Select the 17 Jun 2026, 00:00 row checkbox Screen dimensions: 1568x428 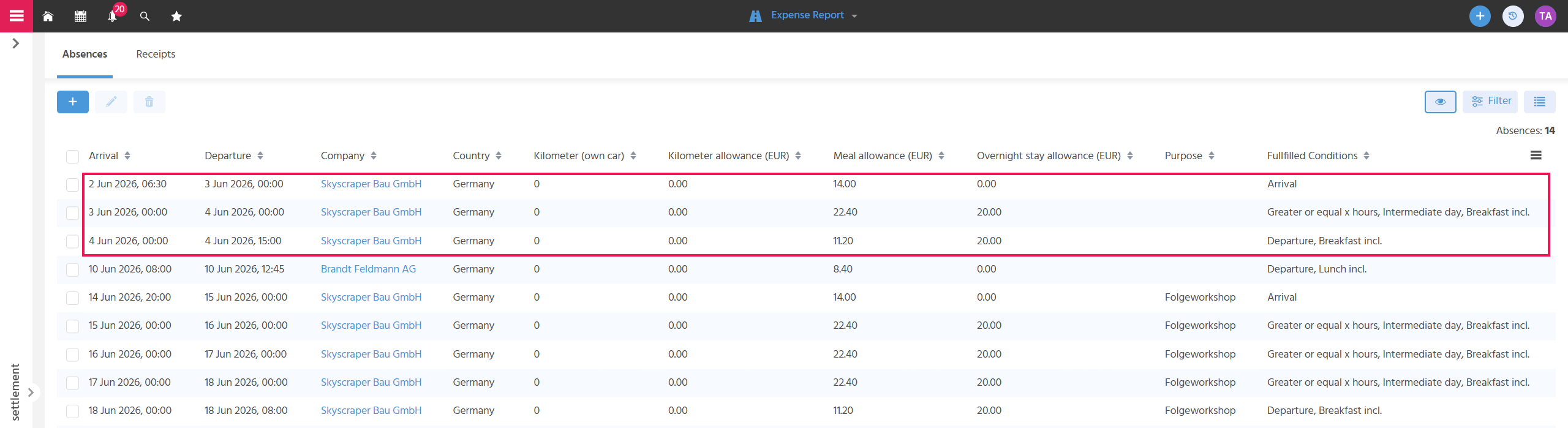point(72,383)
